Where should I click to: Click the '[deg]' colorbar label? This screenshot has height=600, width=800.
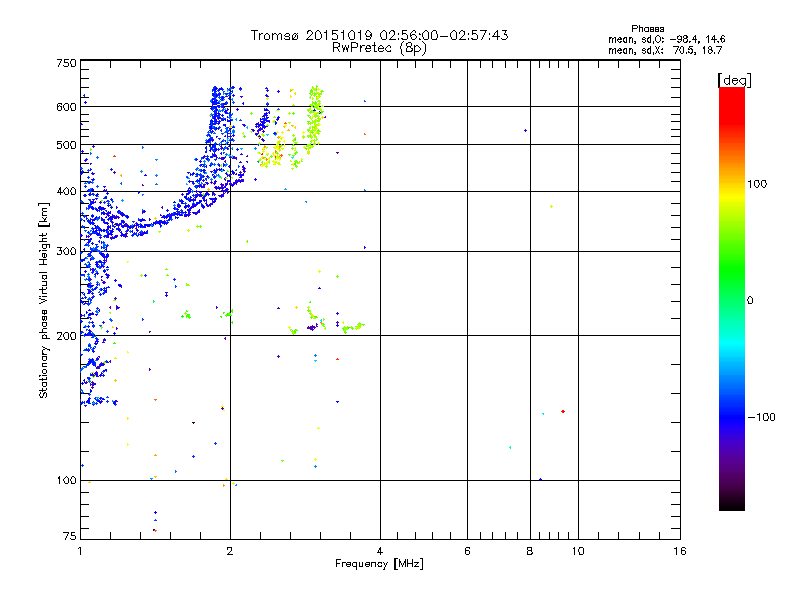734,80
